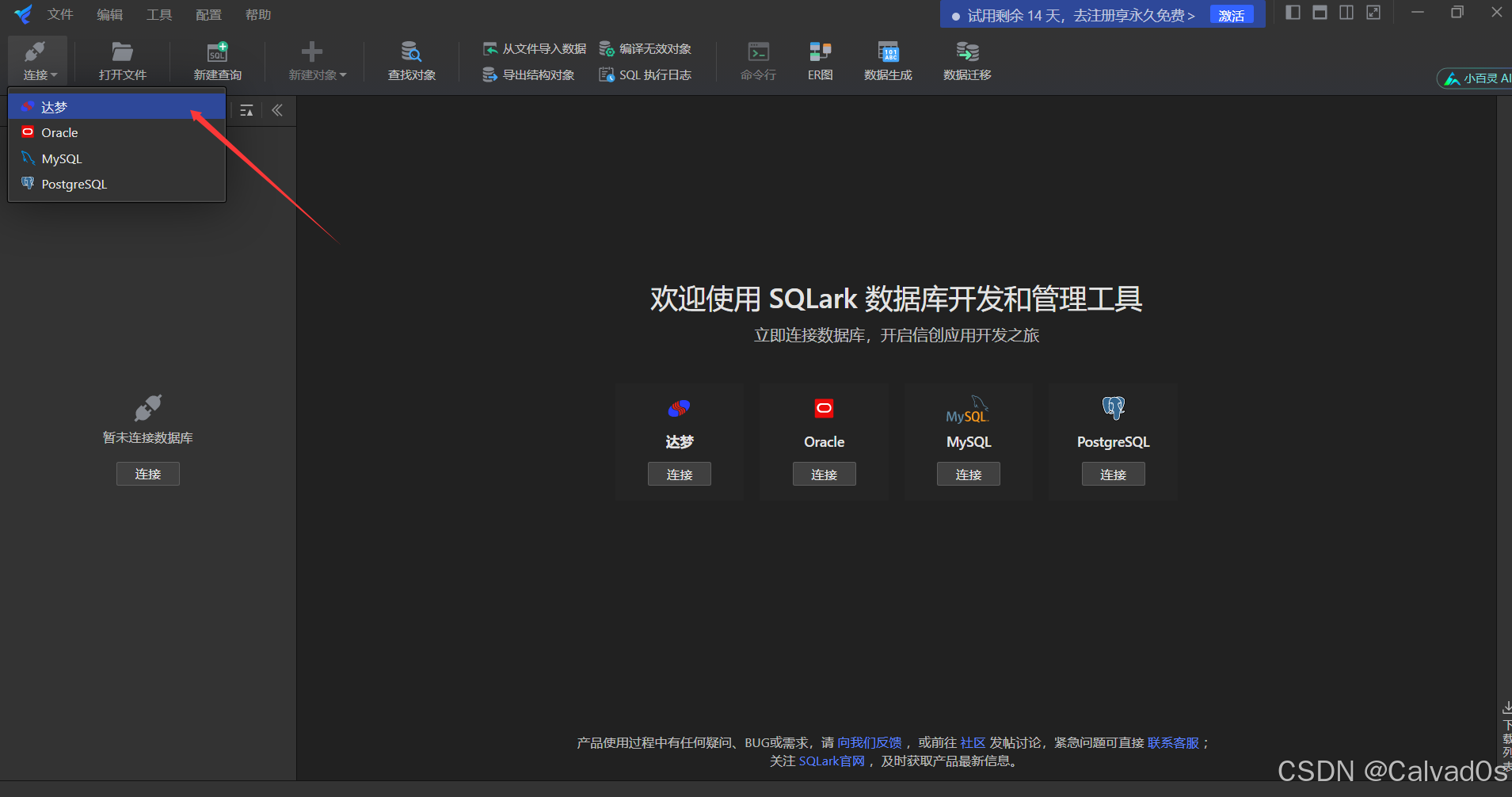Choose 达梦 from the connection dropdown list
This screenshot has width=1512, height=797.
coord(117,107)
